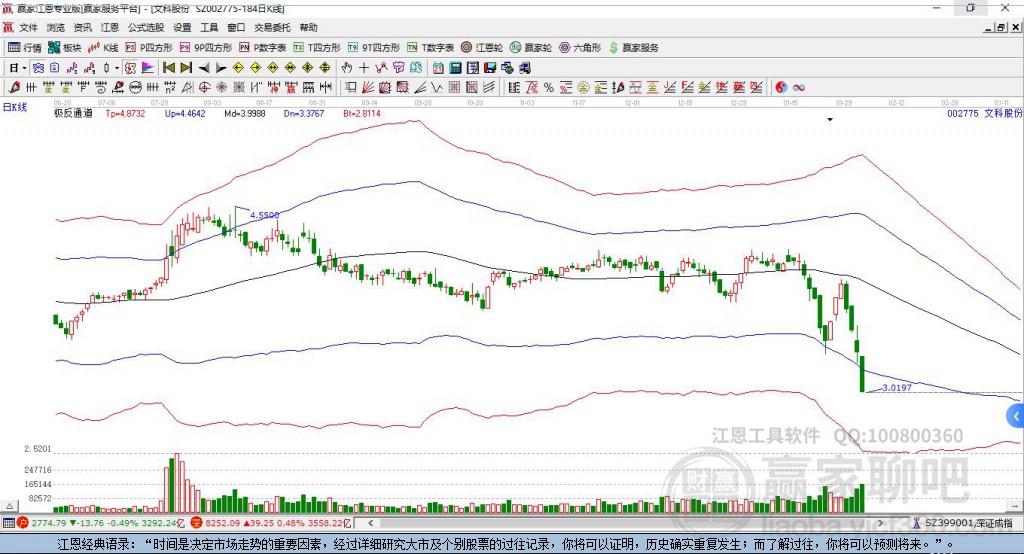Open the 江恩轮 Gann wheel
The height and width of the screenshot is (554, 1024).
coord(482,48)
